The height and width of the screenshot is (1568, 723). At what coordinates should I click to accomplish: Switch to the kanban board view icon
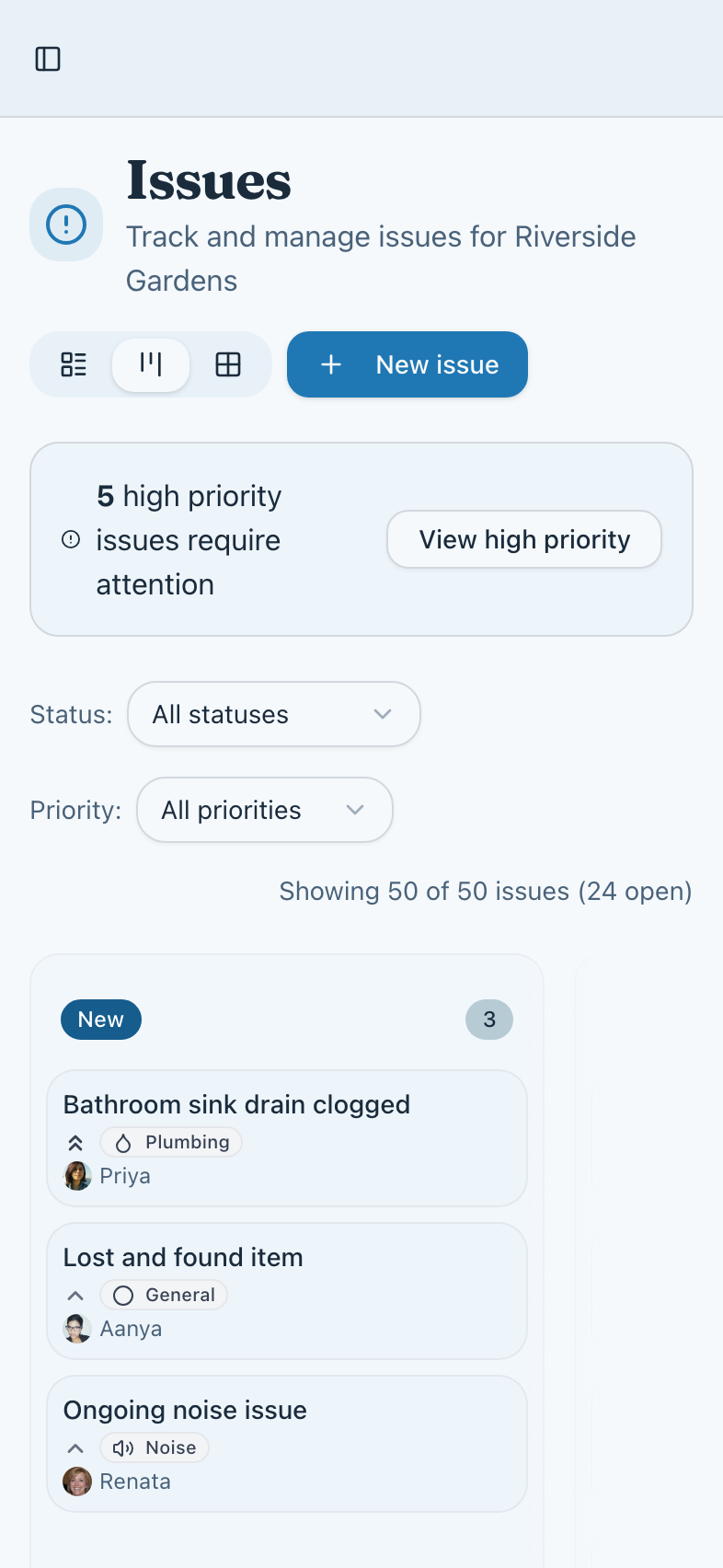tap(151, 364)
